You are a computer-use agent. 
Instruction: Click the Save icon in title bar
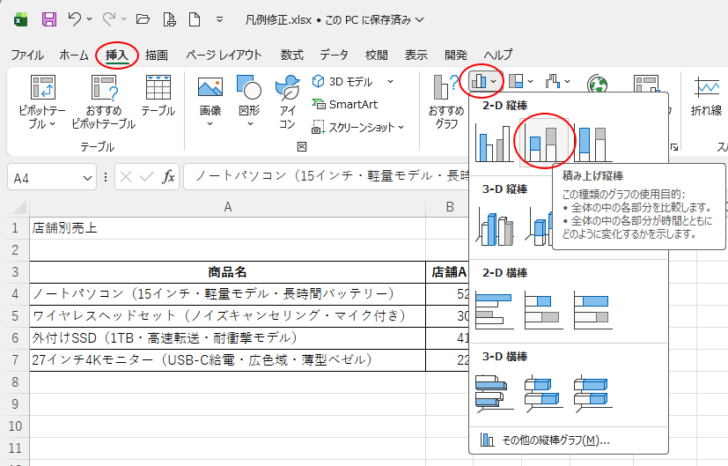(48, 19)
